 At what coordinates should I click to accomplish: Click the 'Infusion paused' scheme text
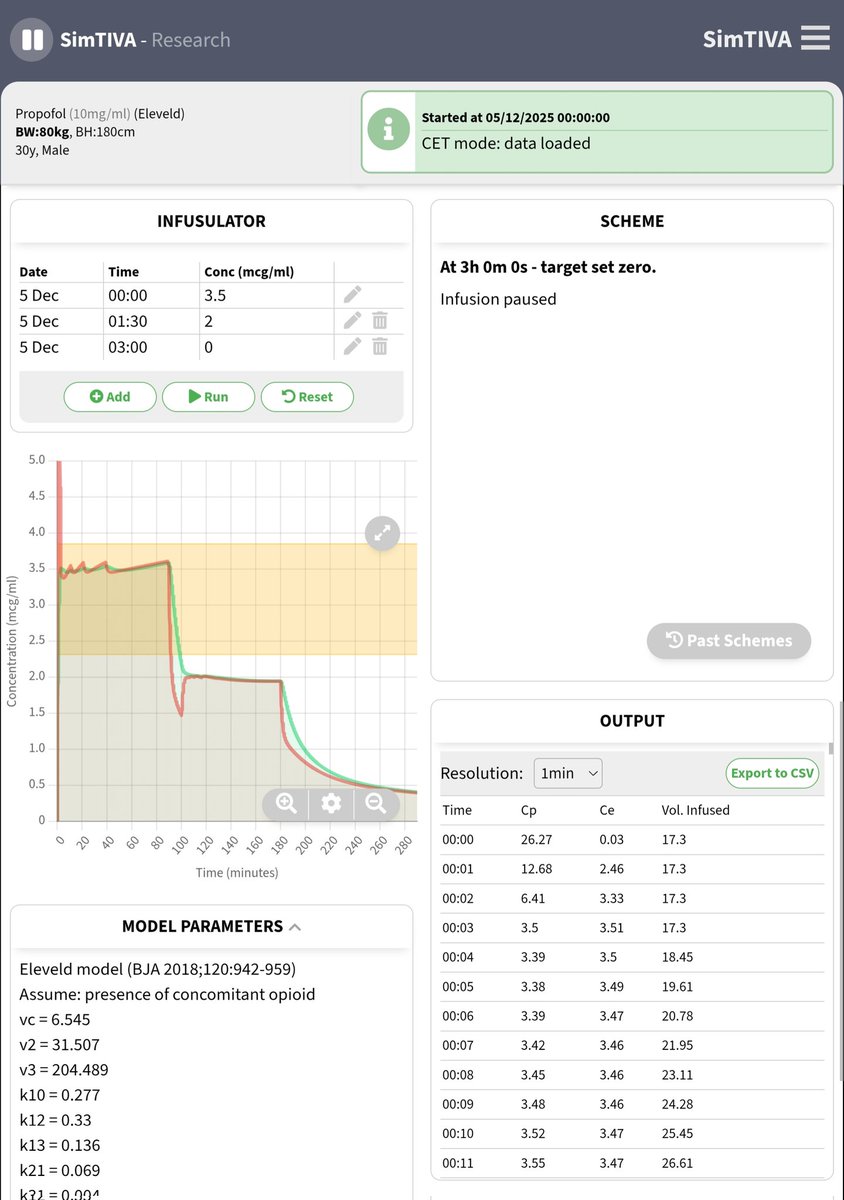click(498, 299)
